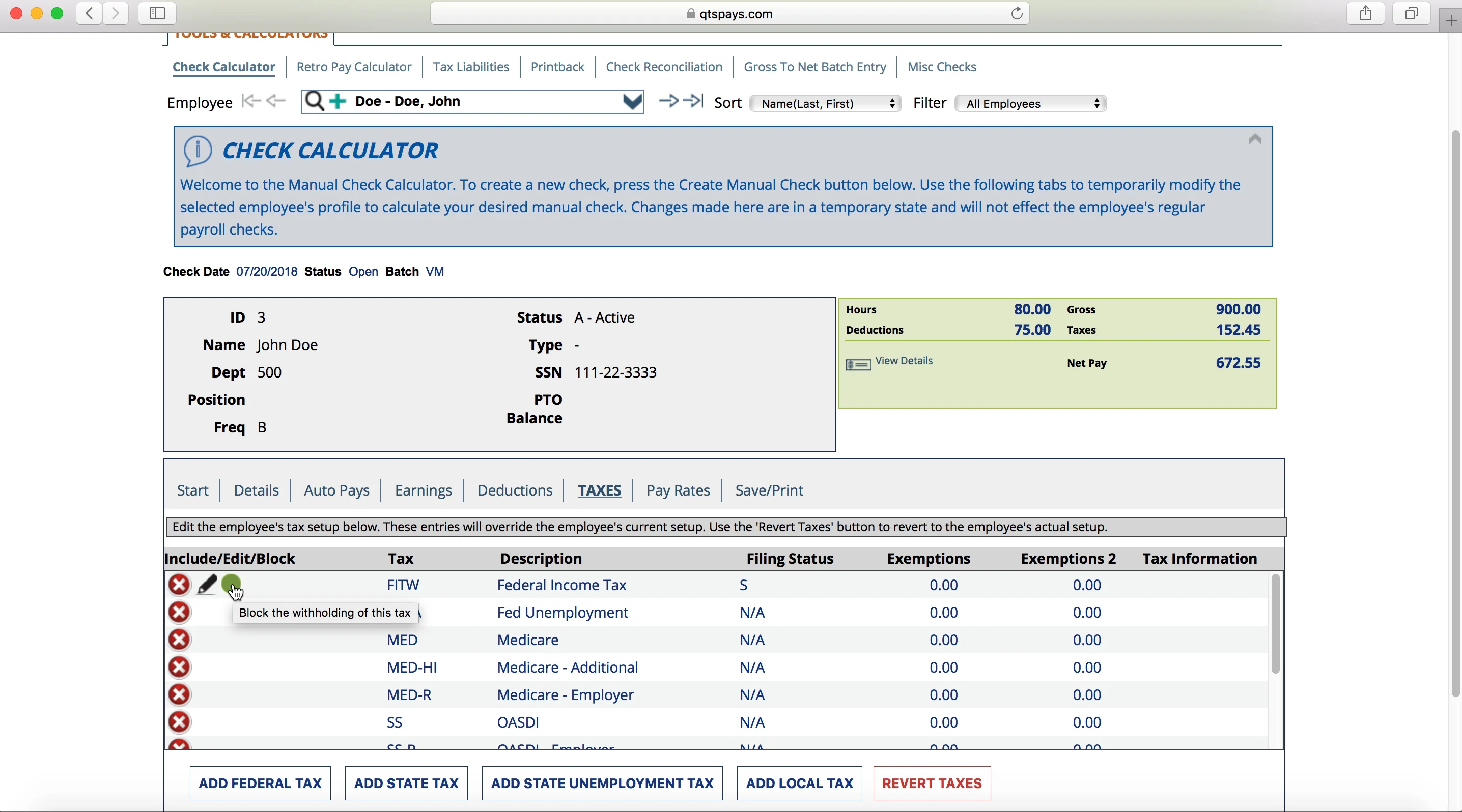This screenshot has height=812, width=1462.
Task: Open the Filter All Employees dropdown
Action: pyautogui.click(x=1030, y=103)
